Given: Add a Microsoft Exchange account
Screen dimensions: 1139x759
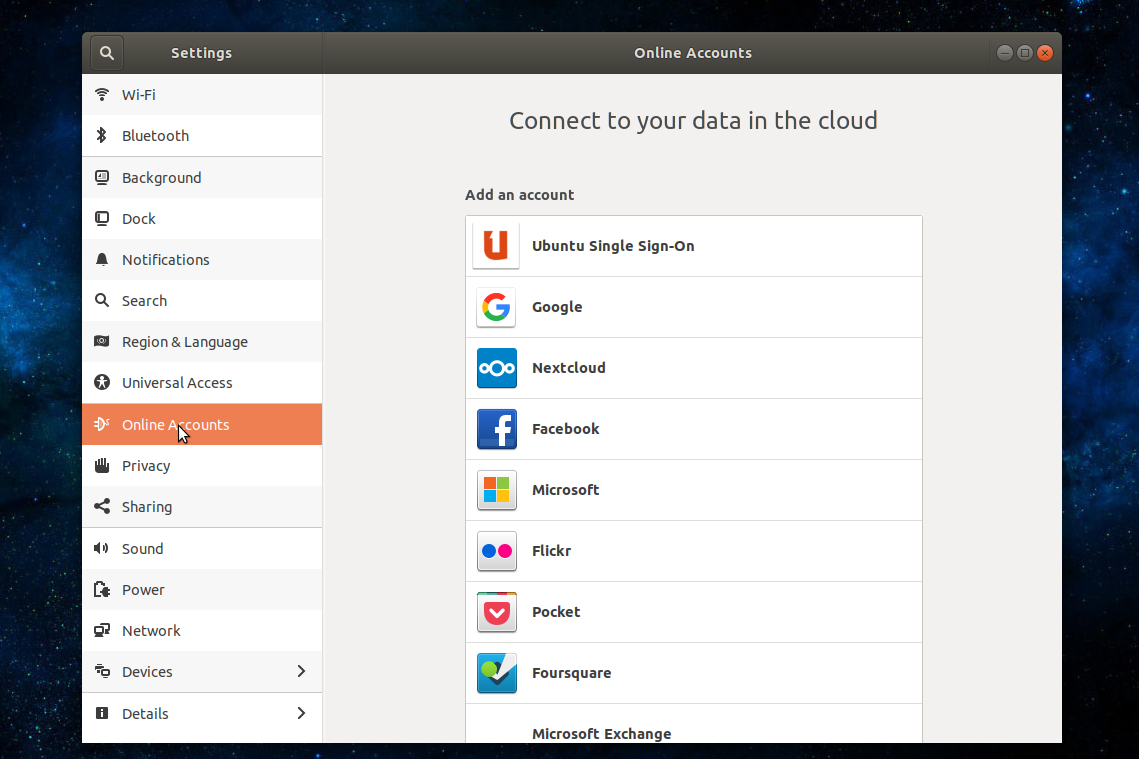Looking at the screenshot, I should [694, 723].
